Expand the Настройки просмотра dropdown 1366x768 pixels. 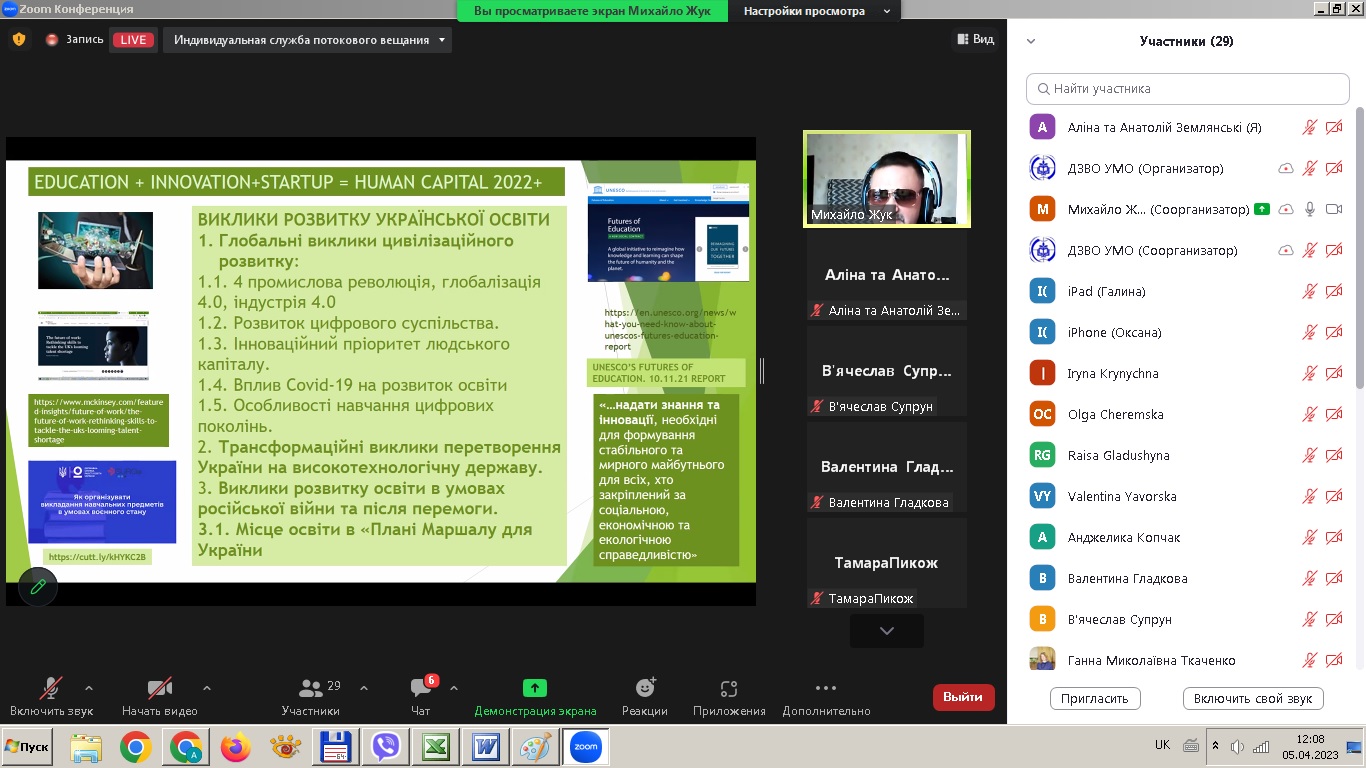coord(886,11)
